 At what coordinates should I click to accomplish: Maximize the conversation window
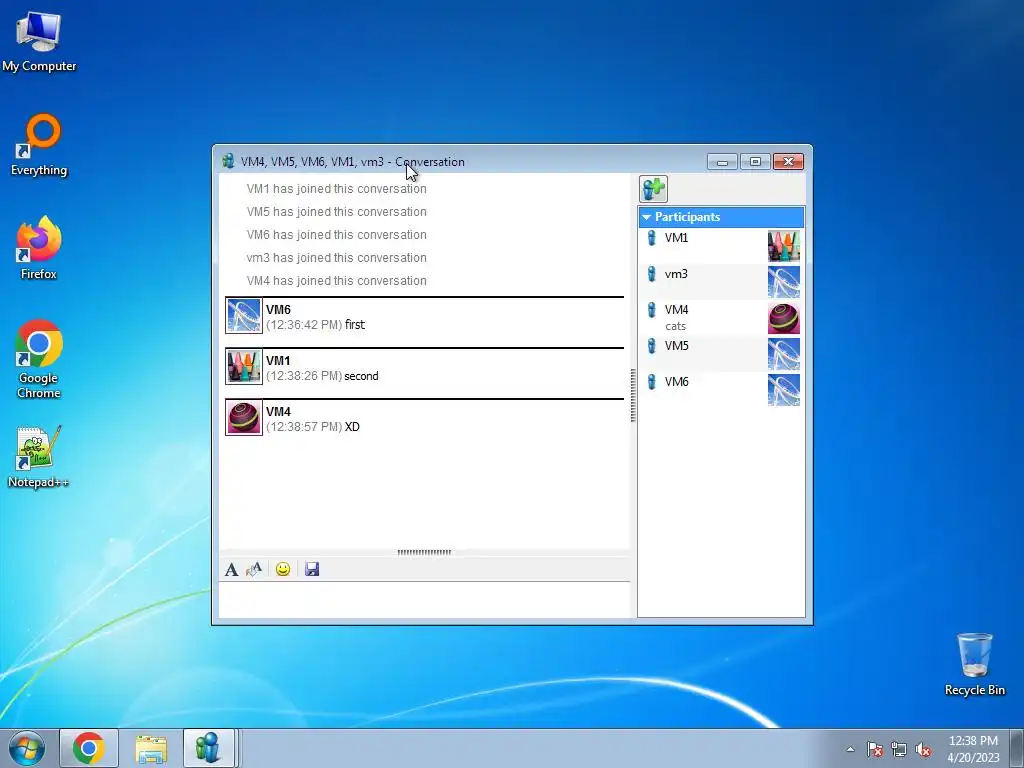[x=755, y=161]
